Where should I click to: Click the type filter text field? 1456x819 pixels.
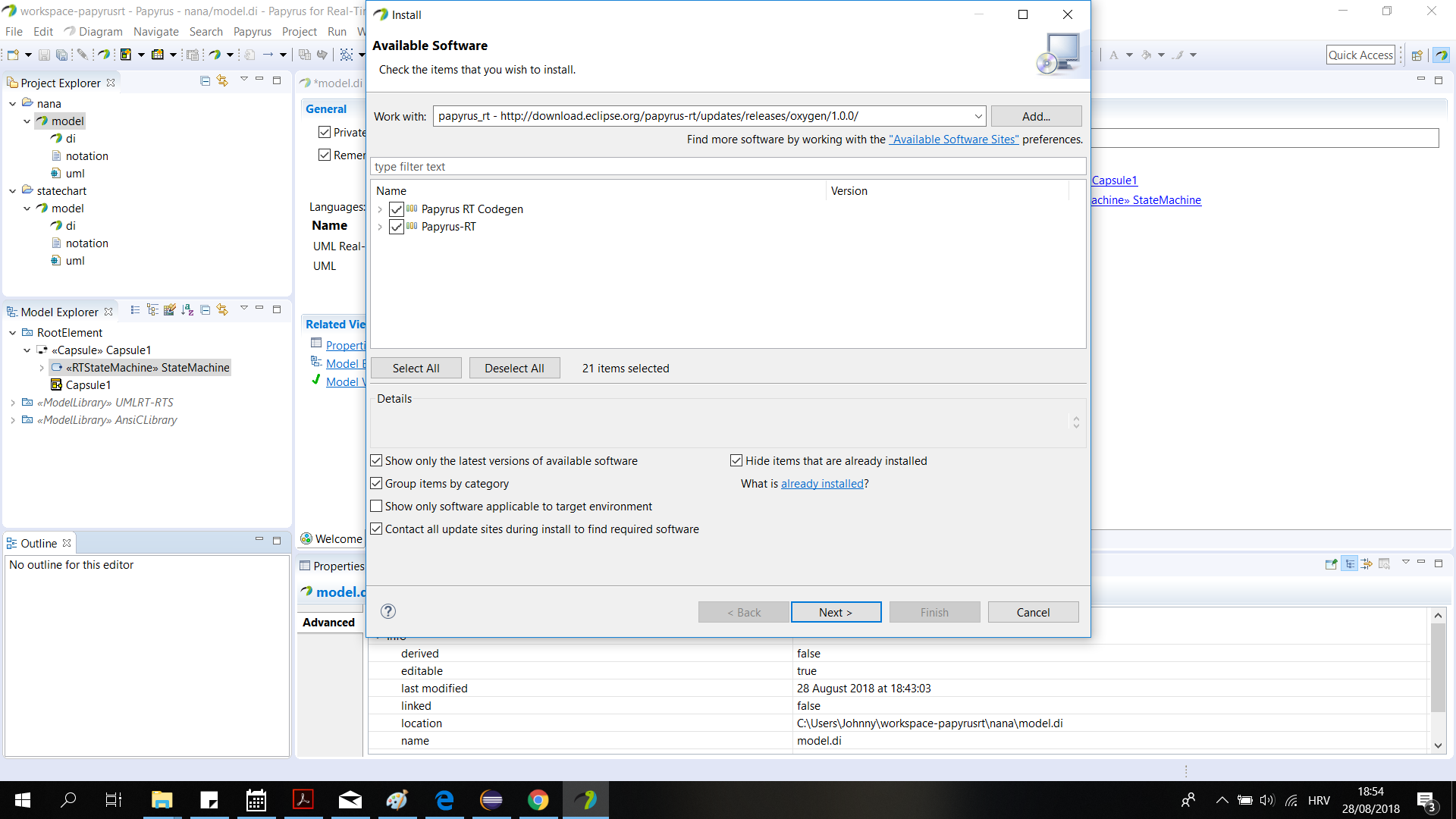pos(728,166)
